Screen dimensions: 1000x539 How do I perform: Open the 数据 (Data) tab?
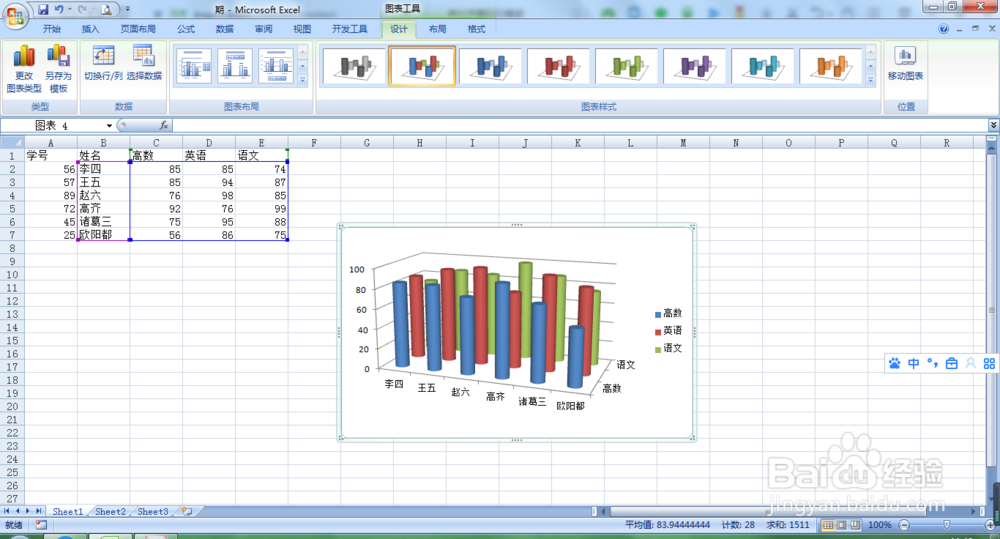click(224, 29)
